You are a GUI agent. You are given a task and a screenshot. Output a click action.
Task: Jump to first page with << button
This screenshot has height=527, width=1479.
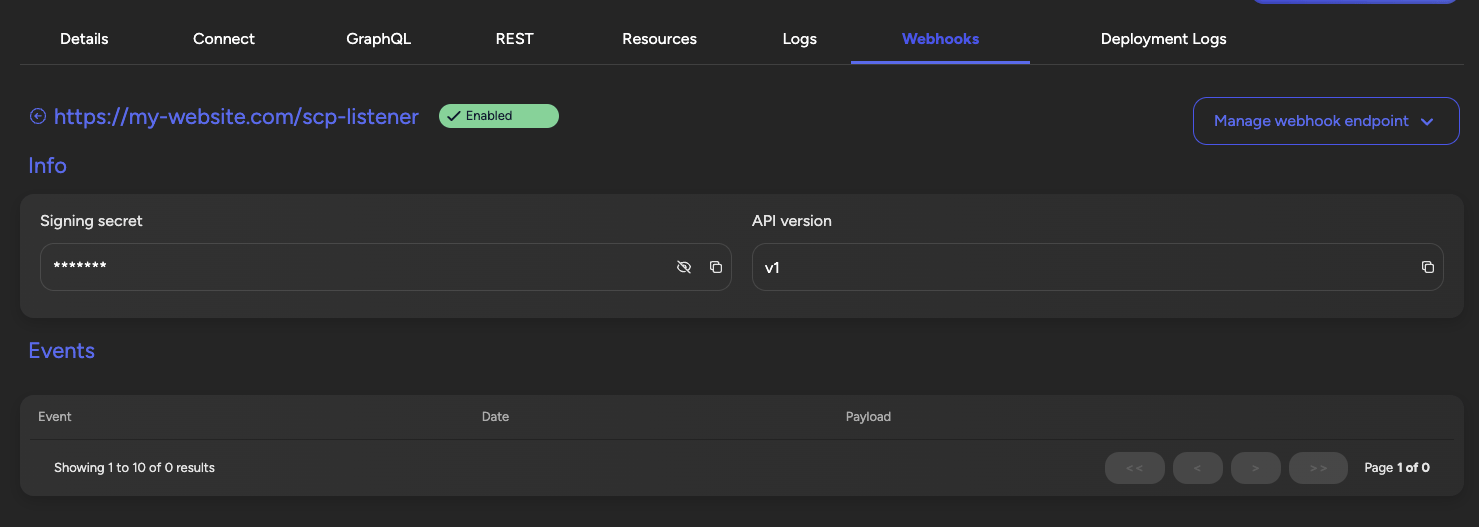pyautogui.click(x=1135, y=468)
